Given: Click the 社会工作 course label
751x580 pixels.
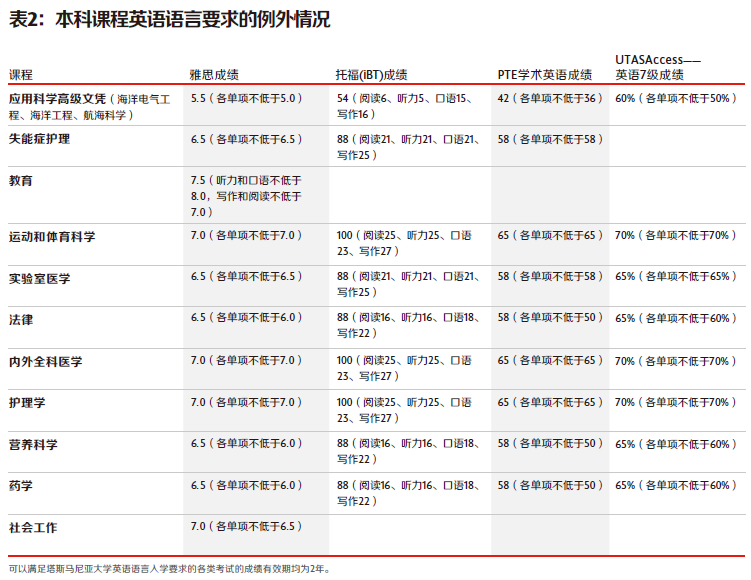Looking at the screenshot, I should pos(33,528).
